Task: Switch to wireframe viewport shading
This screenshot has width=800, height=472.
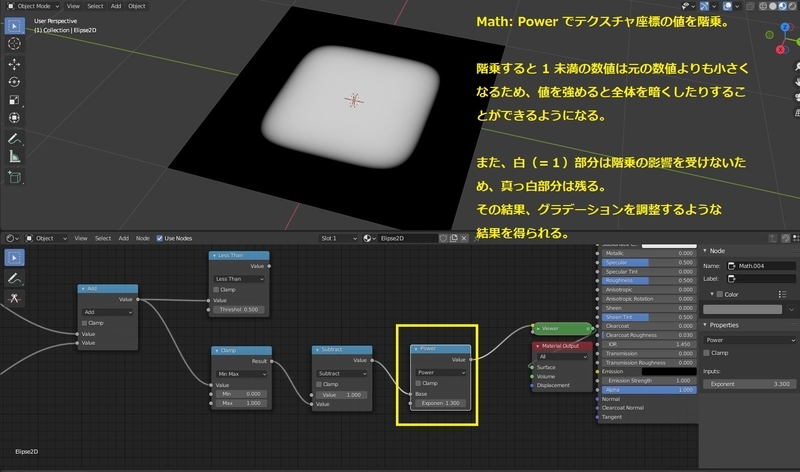Action: pyautogui.click(x=763, y=6)
